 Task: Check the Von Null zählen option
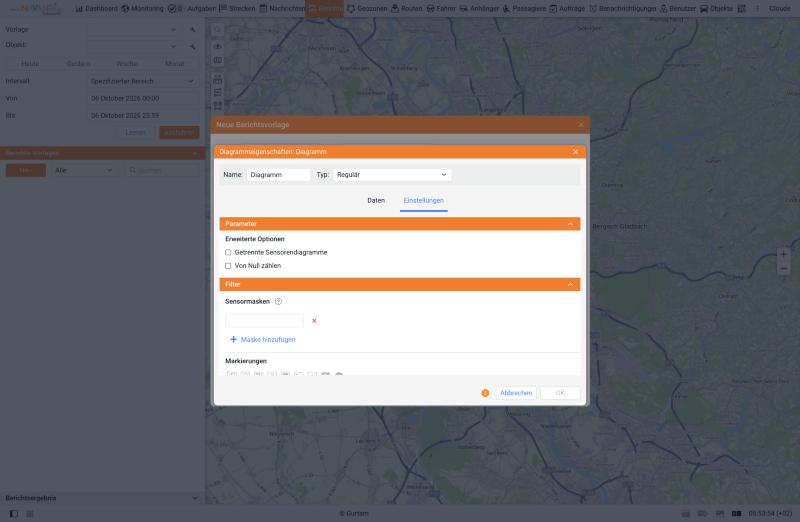pyautogui.click(x=228, y=266)
